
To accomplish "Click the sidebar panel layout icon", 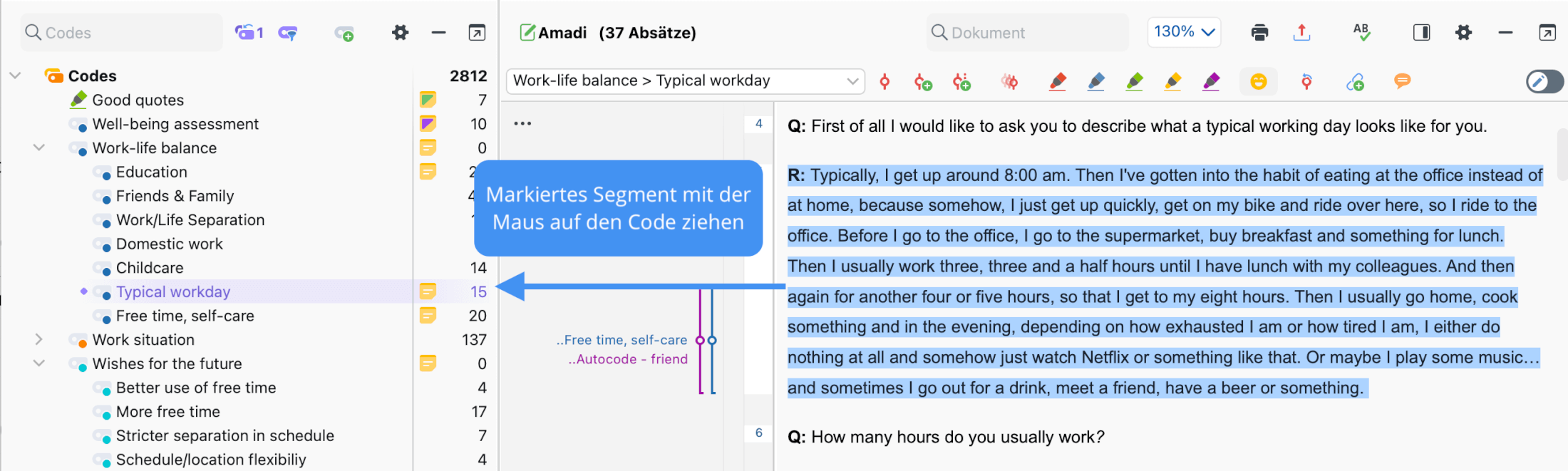I will click(1421, 32).
